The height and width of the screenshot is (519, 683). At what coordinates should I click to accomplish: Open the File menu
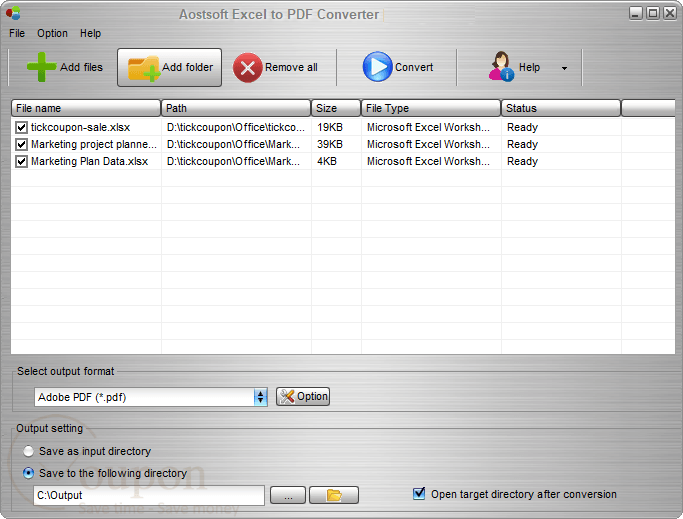[x=17, y=33]
